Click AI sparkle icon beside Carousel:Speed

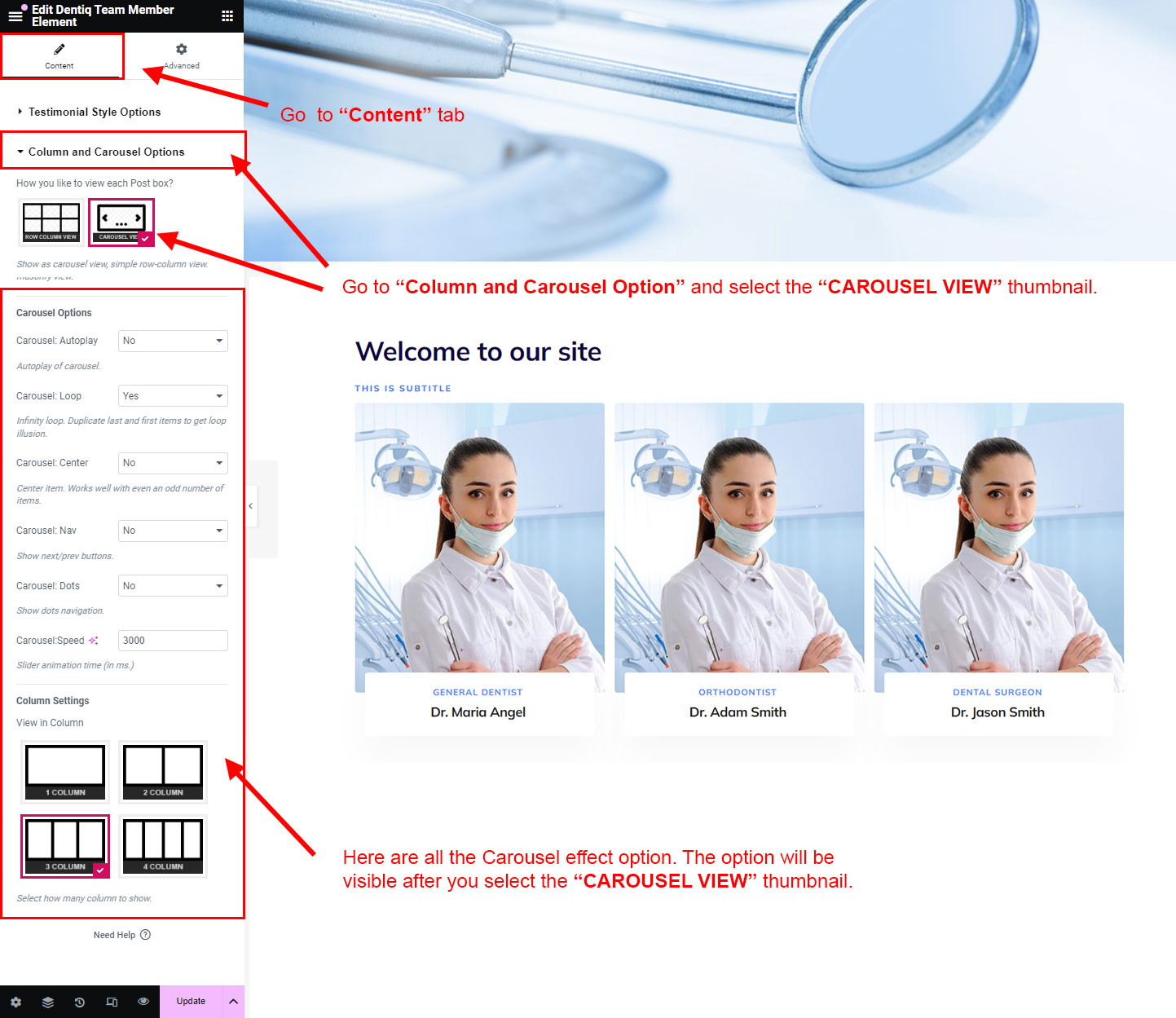point(94,641)
